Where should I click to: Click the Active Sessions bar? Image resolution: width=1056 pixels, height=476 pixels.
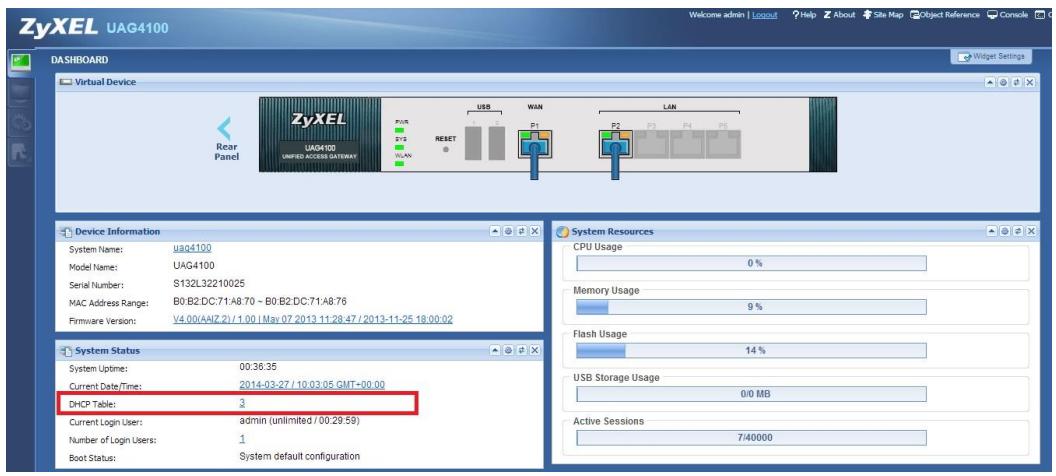tap(751, 438)
